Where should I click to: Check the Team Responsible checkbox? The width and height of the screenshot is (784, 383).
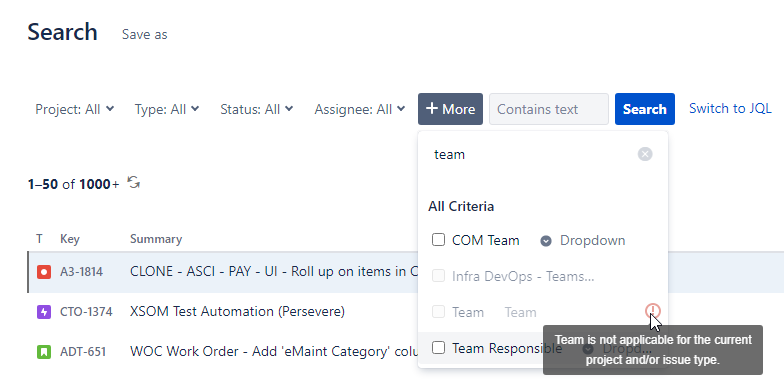pyautogui.click(x=438, y=348)
